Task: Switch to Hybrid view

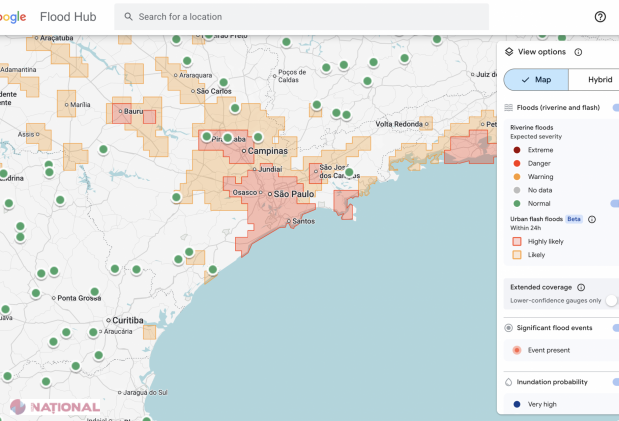Action: coord(600,80)
